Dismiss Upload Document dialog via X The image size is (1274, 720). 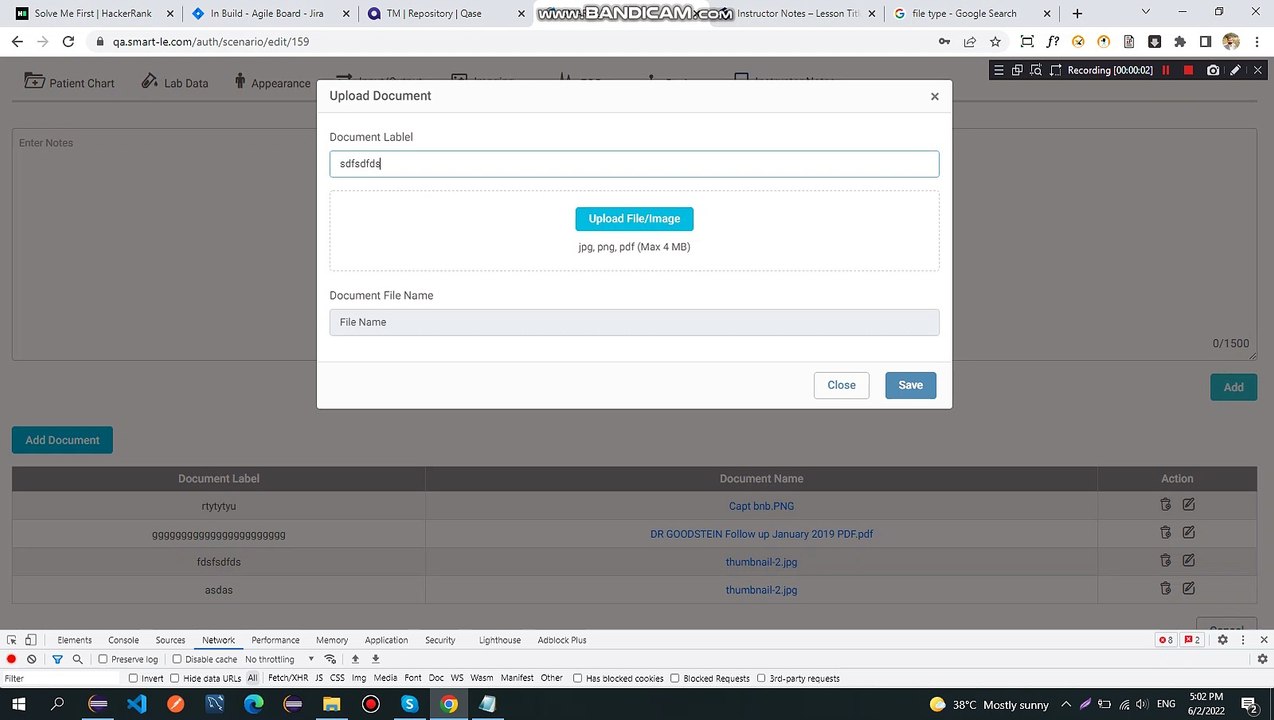(x=934, y=97)
